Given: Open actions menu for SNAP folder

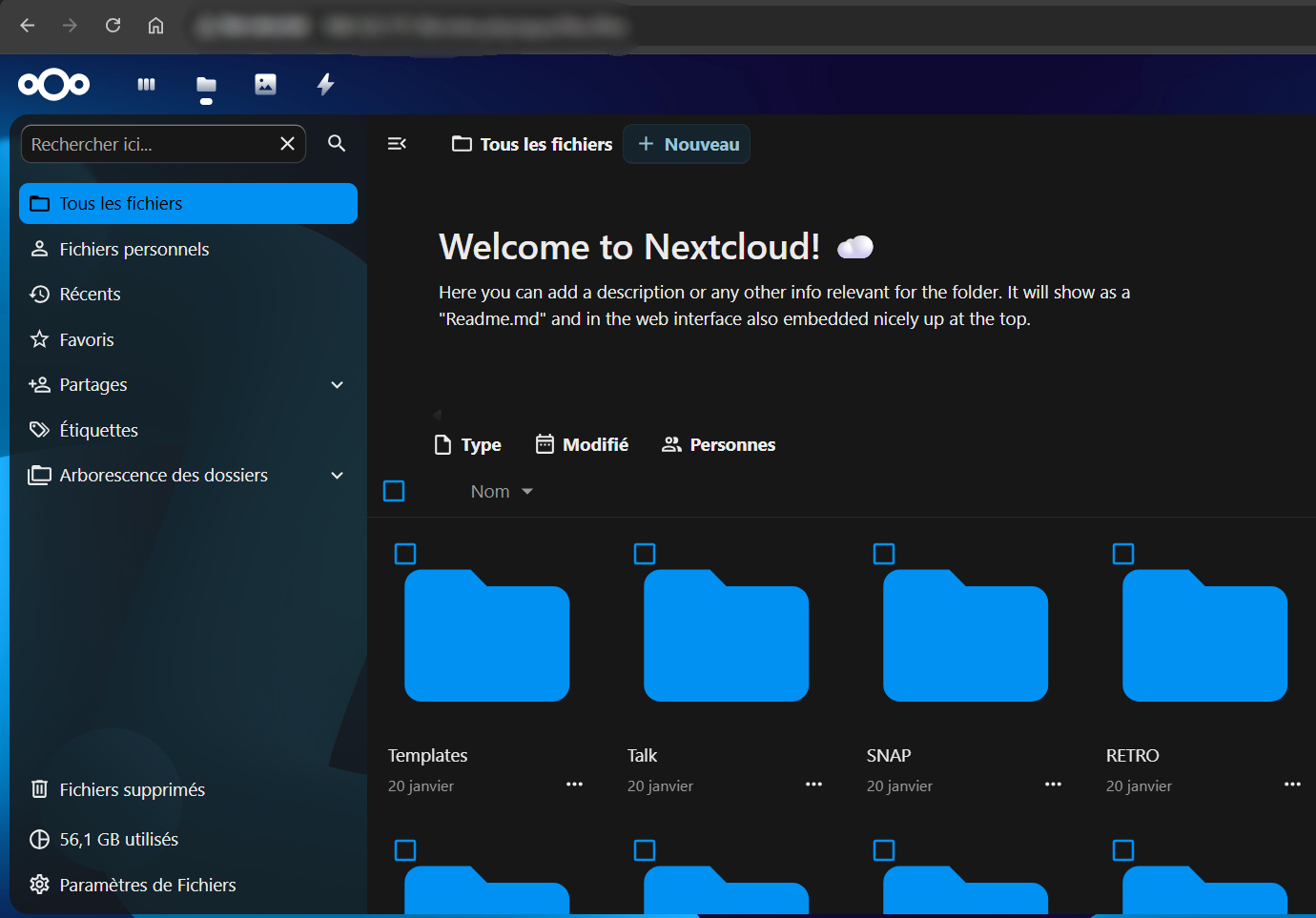Looking at the screenshot, I should click(1053, 785).
